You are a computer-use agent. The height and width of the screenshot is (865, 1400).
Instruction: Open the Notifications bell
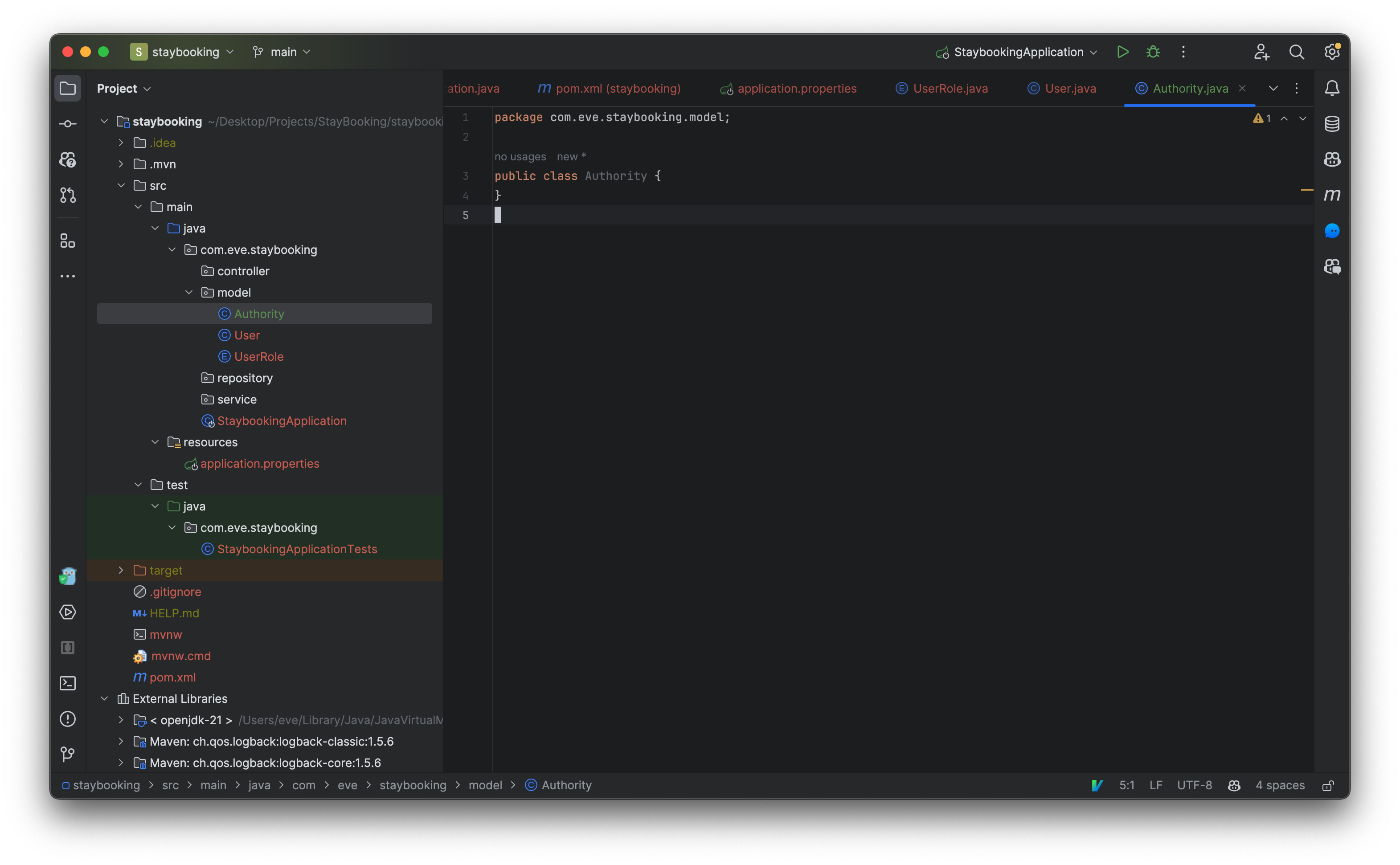(x=1332, y=88)
